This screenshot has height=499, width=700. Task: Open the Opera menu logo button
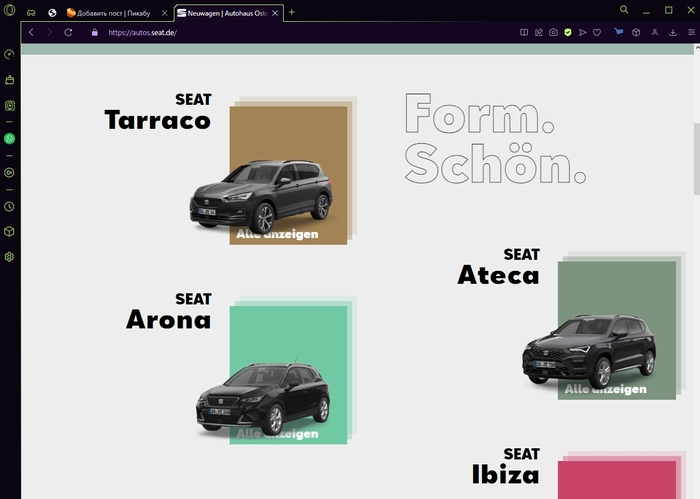9,10
